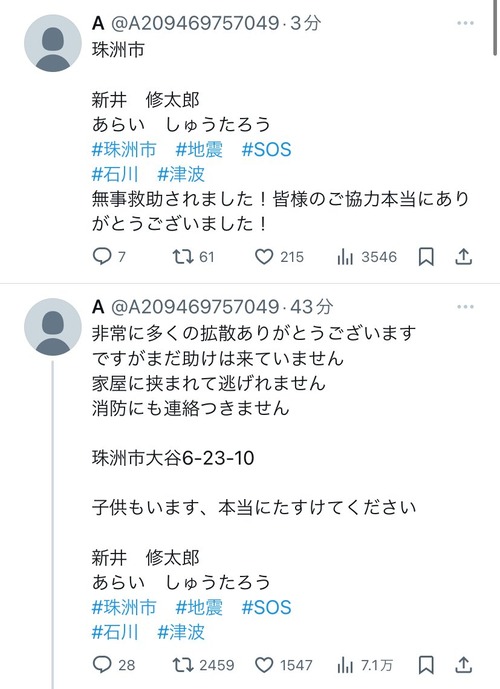Reply to the tweet with 28 replies

click(102, 664)
